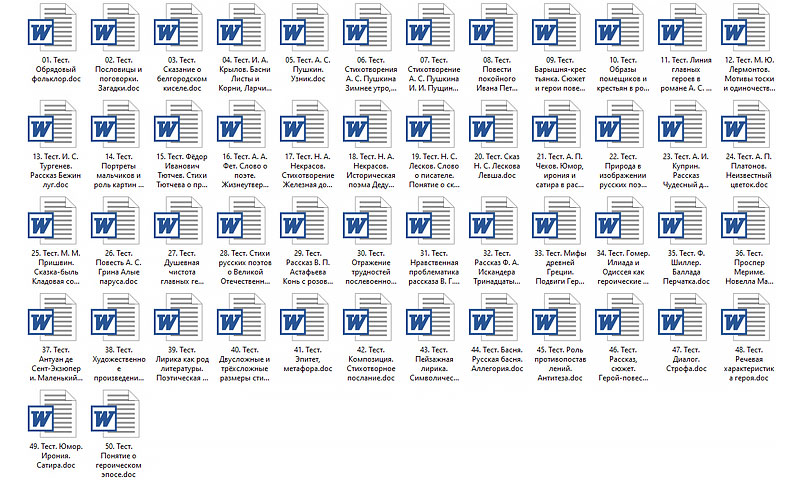Select Word icon 04. Тест. И. А. Крылов
This screenshot has height=482, width=800.
click(241, 28)
